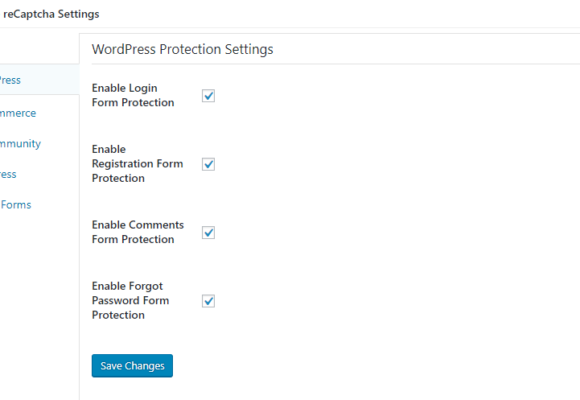Click the WordPress Protection Settings heading

coord(182,49)
